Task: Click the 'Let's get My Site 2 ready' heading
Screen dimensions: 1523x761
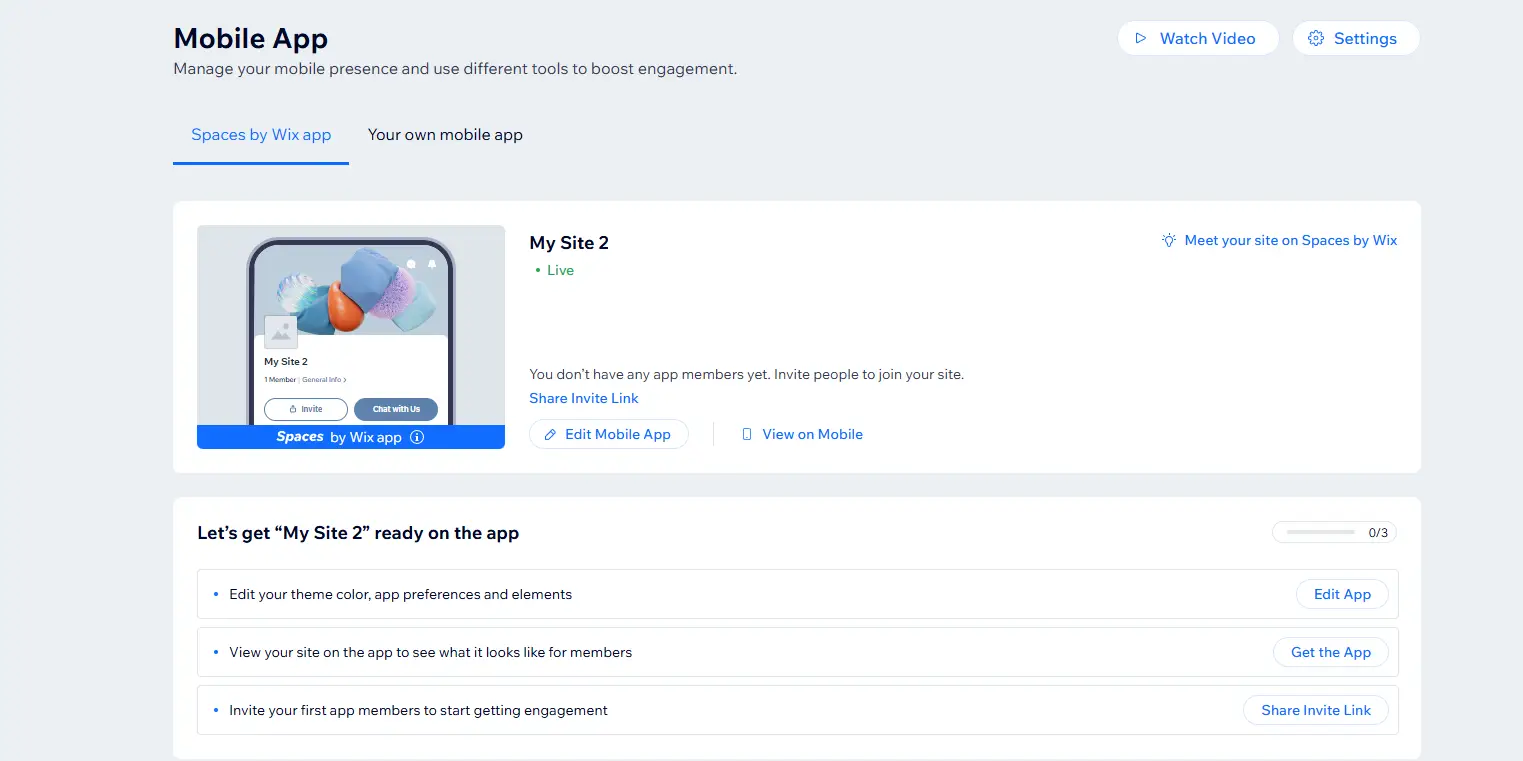Action: click(x=358, y=533)
